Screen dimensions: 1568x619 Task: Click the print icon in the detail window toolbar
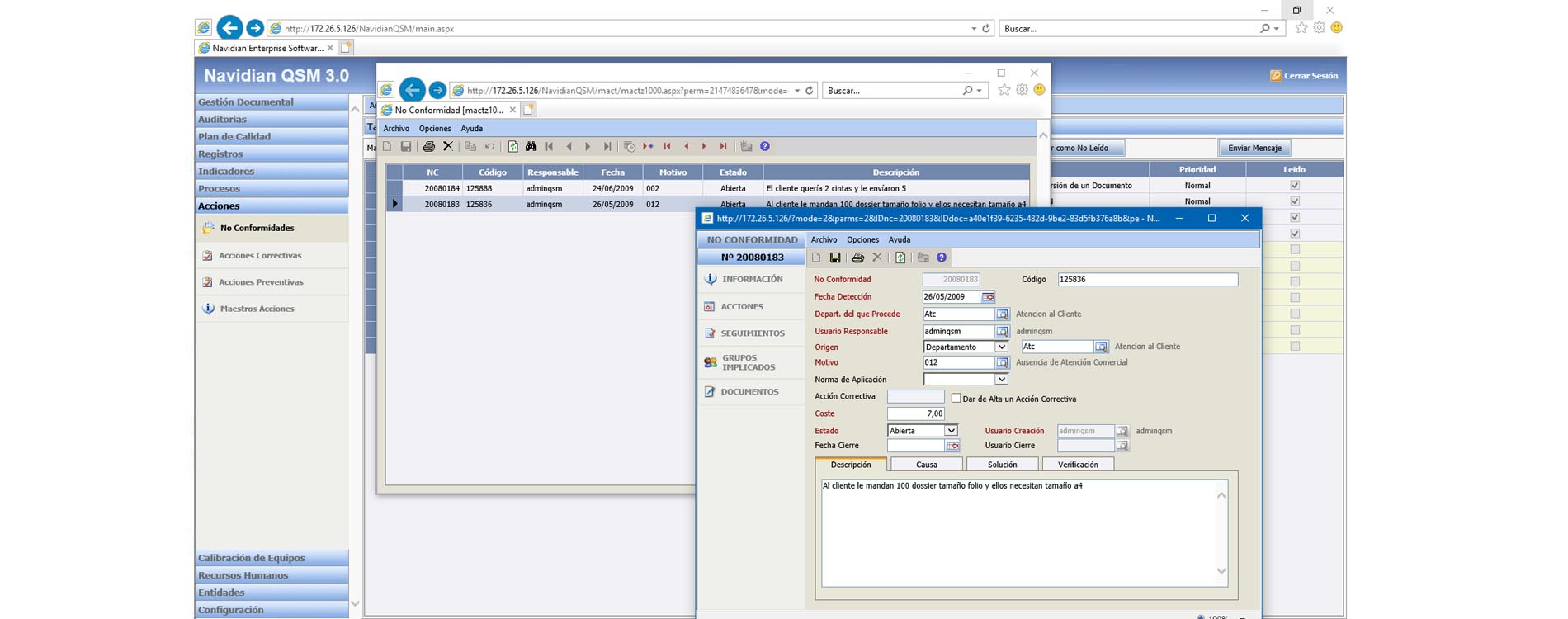pyautogui.click(x=857, y=258)
